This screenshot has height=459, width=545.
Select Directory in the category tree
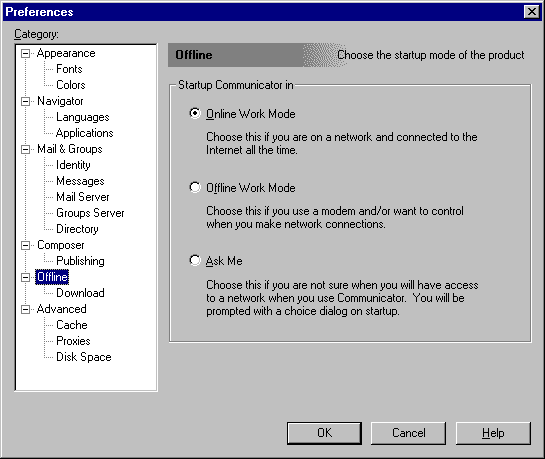point(77,229)
